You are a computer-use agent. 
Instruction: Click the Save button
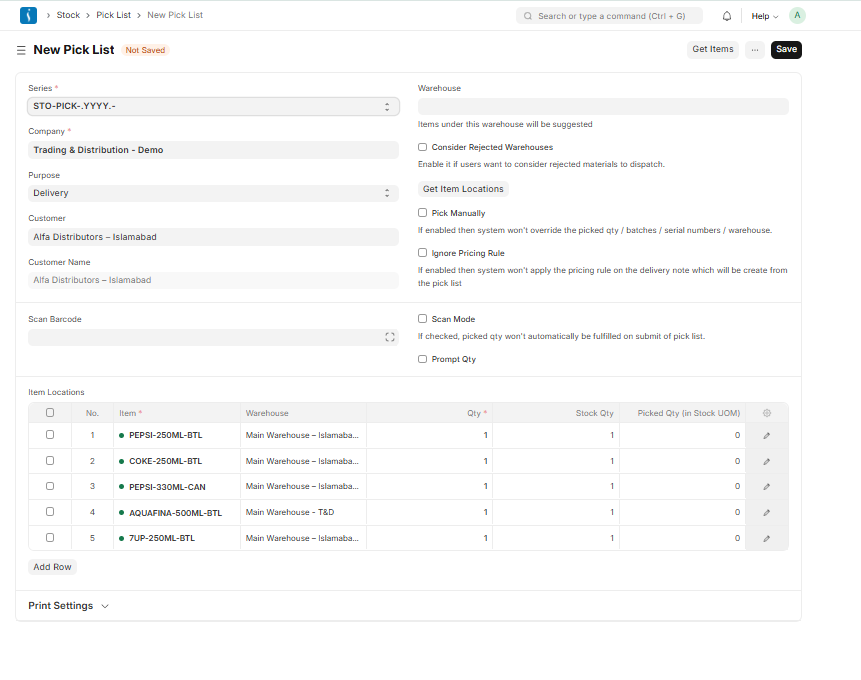tap(786, 49)
